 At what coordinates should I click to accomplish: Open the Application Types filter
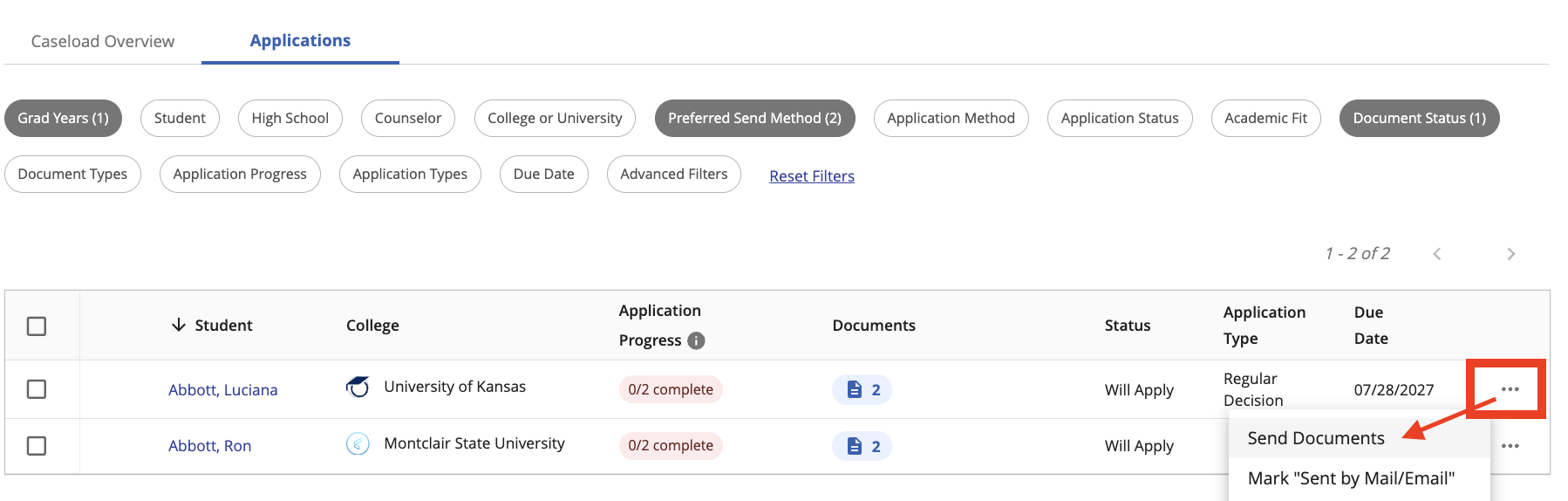pos(410,174)
